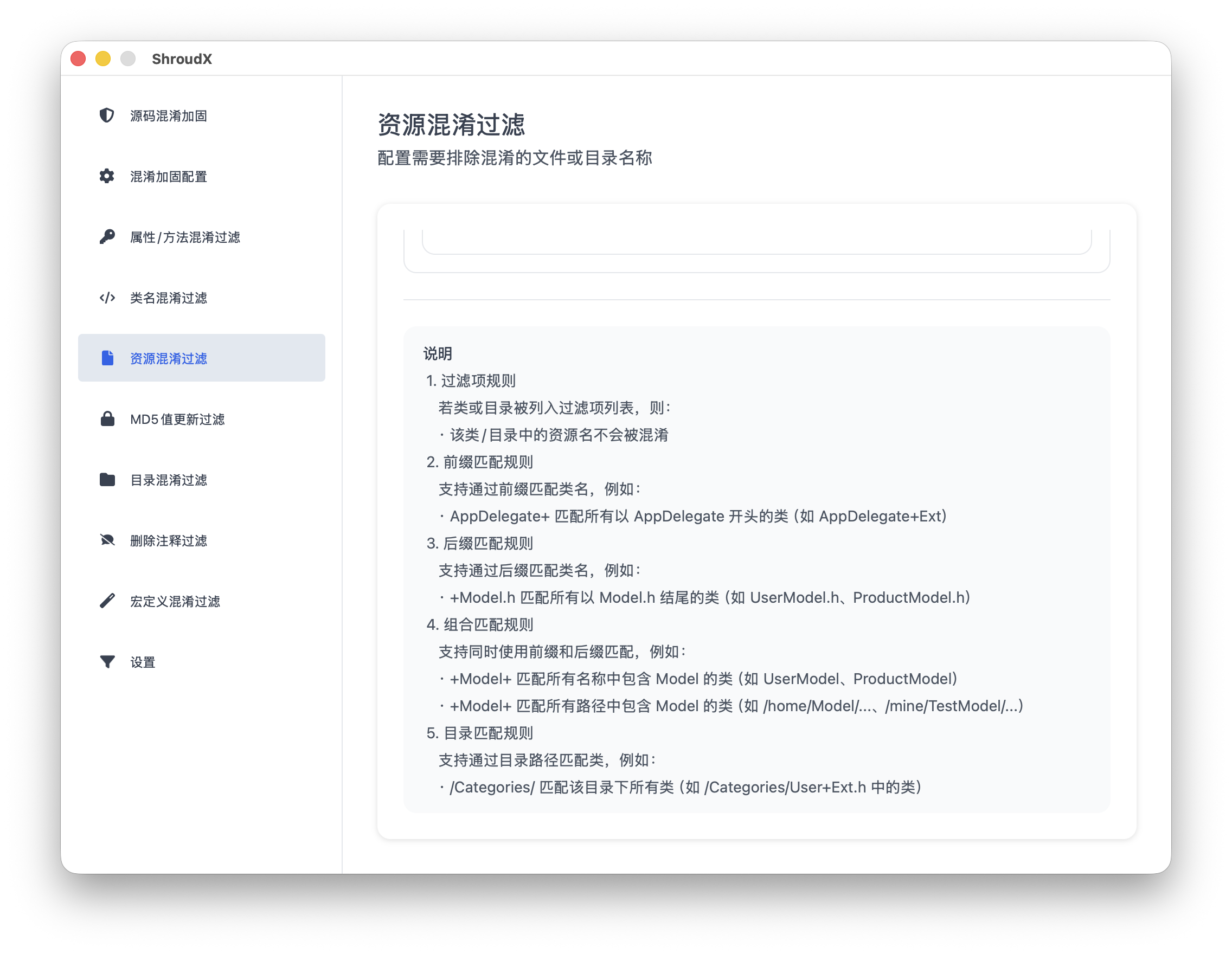Click the rule title 3. 后缀匹配规则
This screenshot has width=1232, height=954.
point(479,543)
